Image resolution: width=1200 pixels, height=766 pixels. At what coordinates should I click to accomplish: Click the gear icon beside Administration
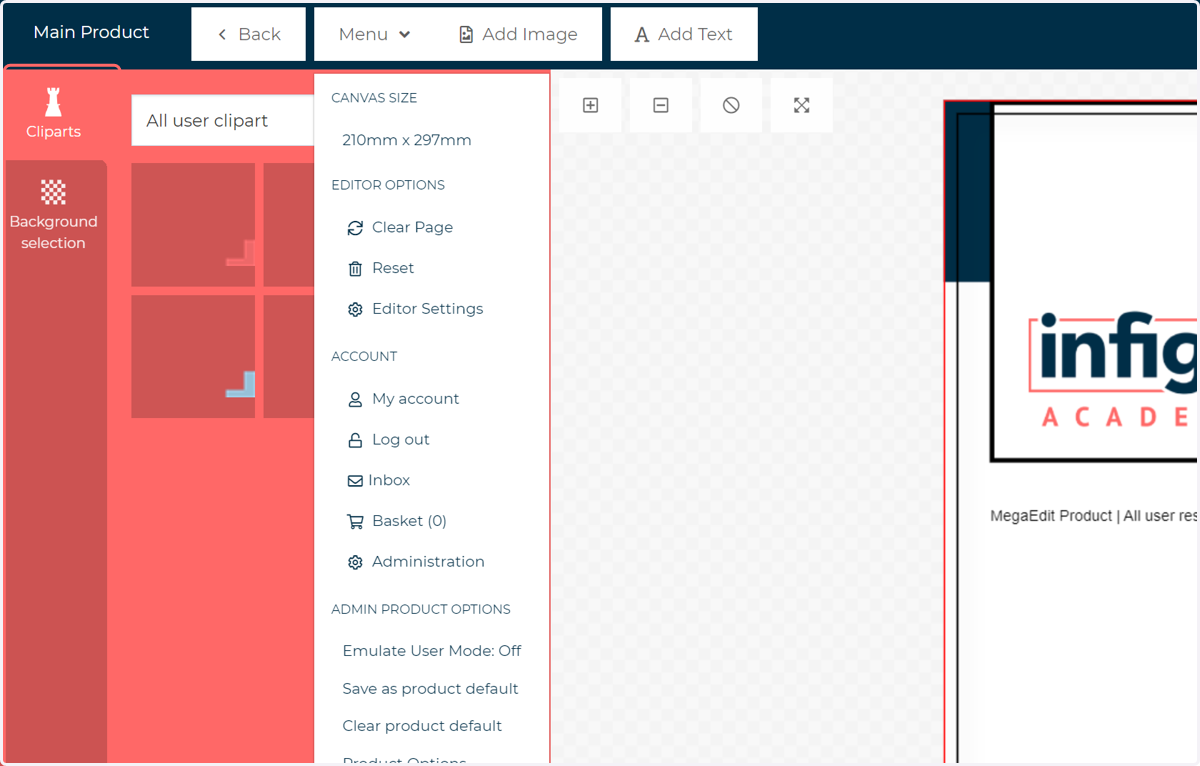pos(355,563)
